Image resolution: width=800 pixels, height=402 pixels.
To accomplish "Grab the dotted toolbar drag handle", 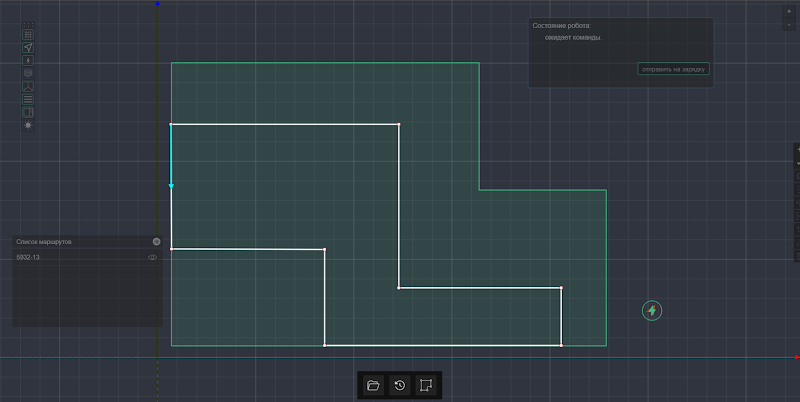I will [x=28, y=24].
